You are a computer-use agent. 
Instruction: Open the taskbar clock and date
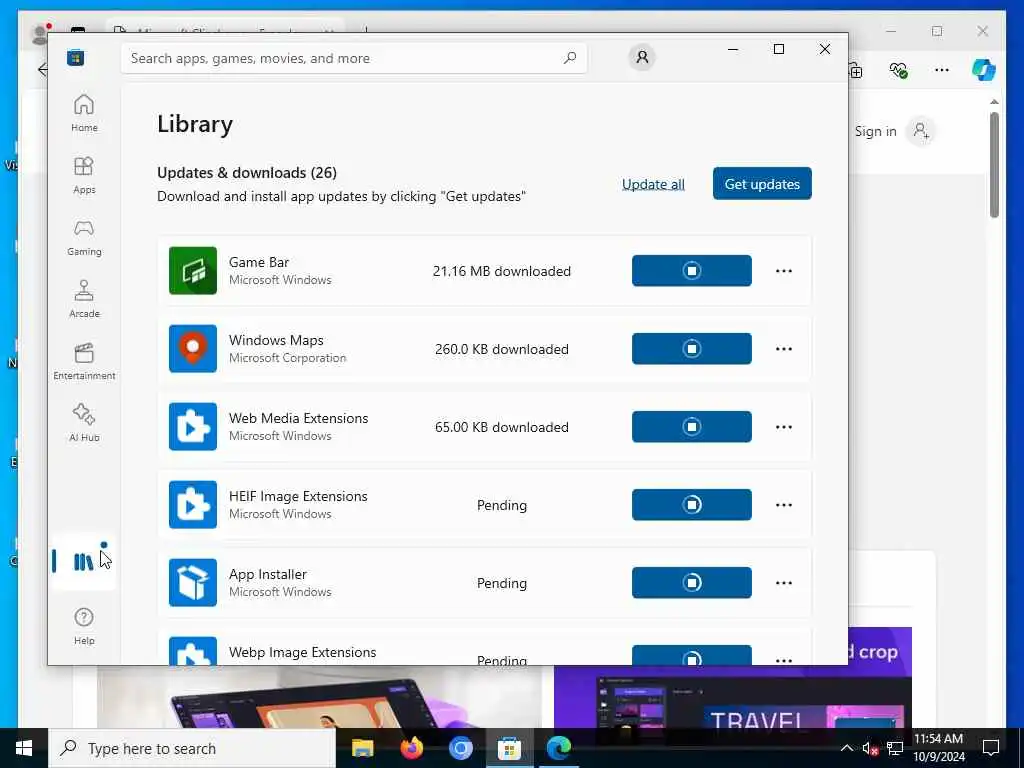point(938,748)
